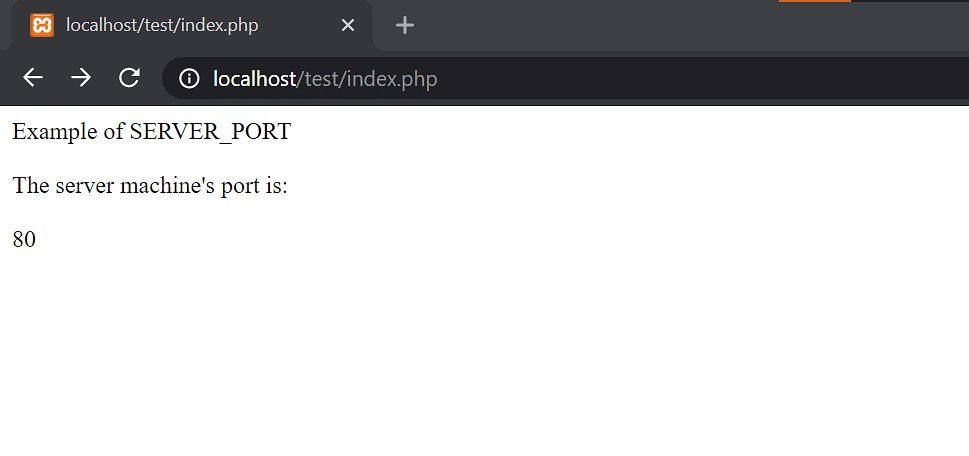Close the localhost/test/index.php tab

tap(348, 25)
